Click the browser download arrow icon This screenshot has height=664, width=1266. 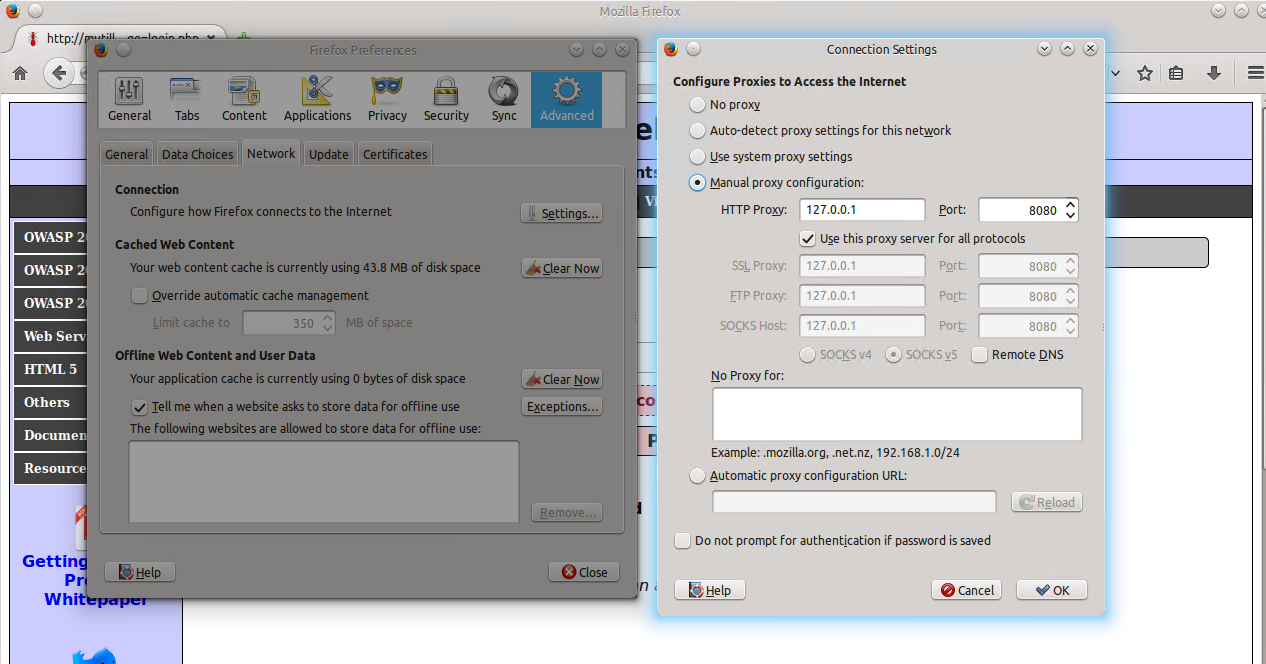pos(1214,73)
